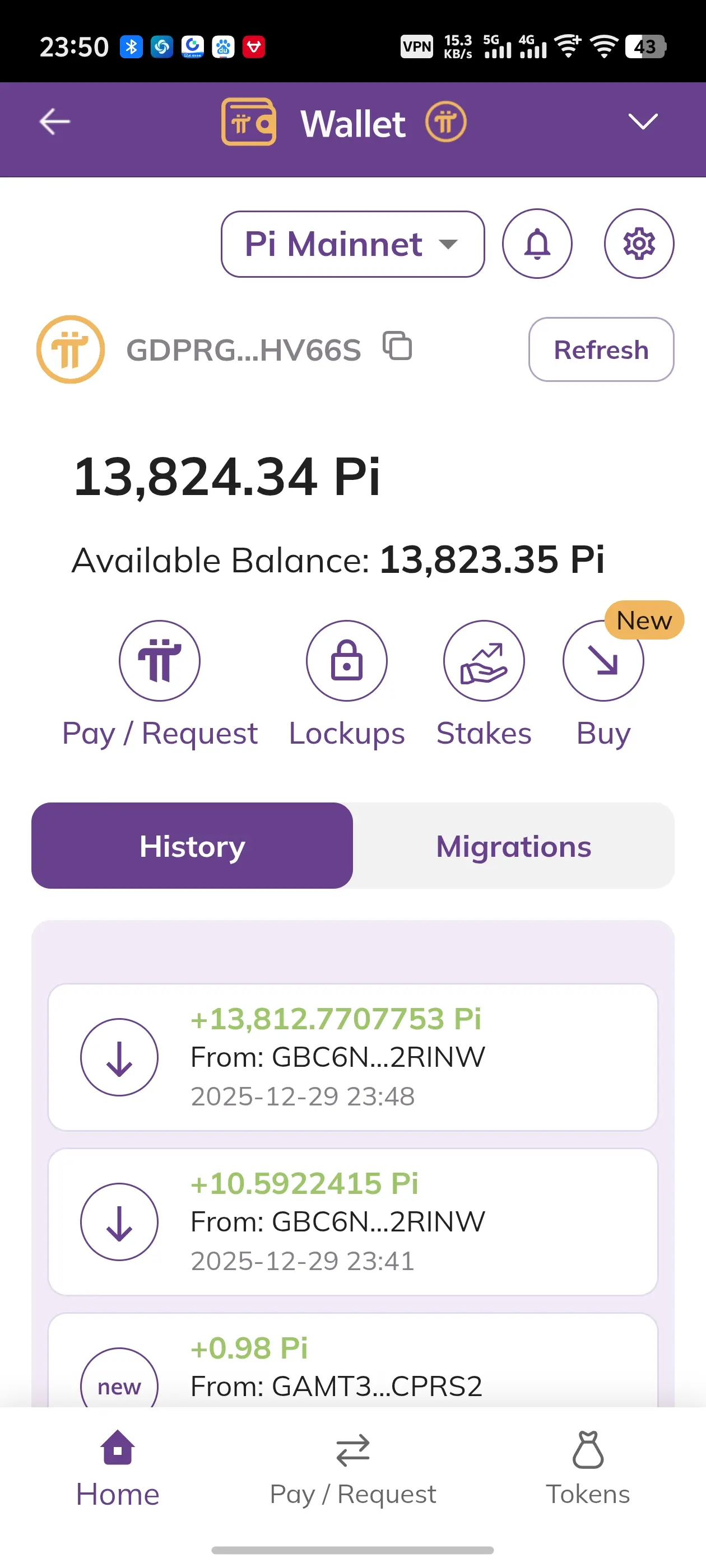Tap the VPN status bar indicator

pos(417,46)
